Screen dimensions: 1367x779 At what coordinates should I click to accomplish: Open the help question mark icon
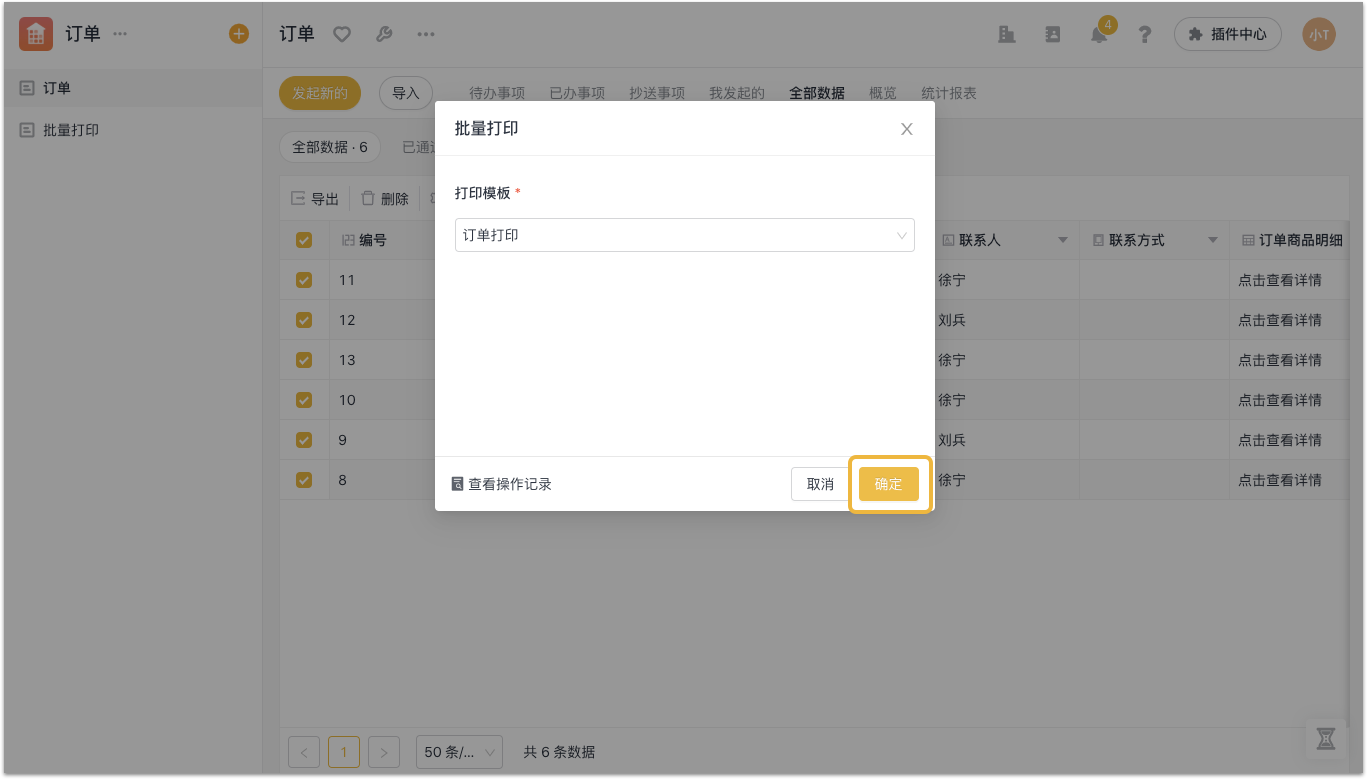[1145, 34]
